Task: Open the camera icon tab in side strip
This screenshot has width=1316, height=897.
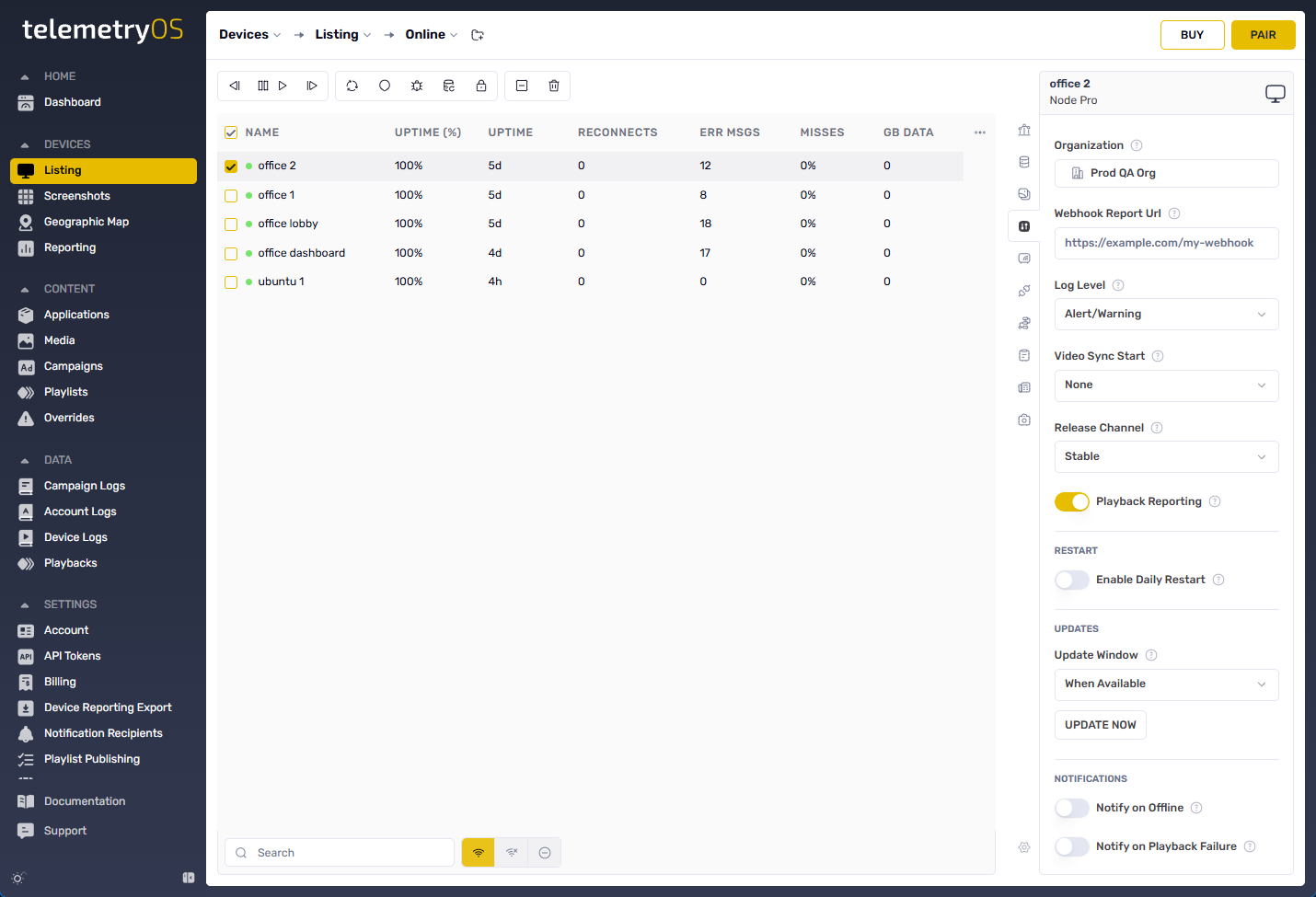Action: click(x=1024, y=420)
